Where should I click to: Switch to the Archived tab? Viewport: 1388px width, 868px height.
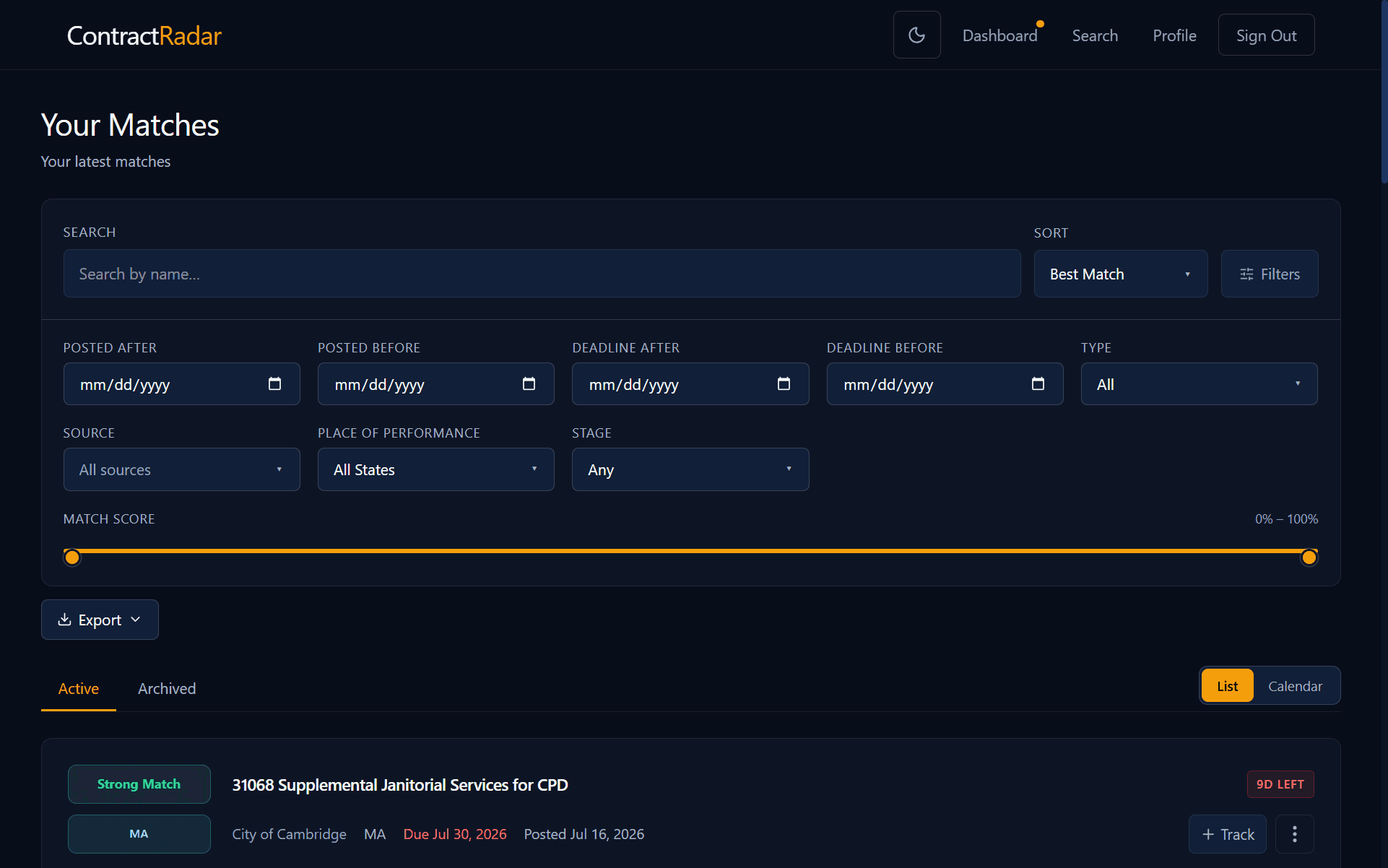[x=167, y=689]
